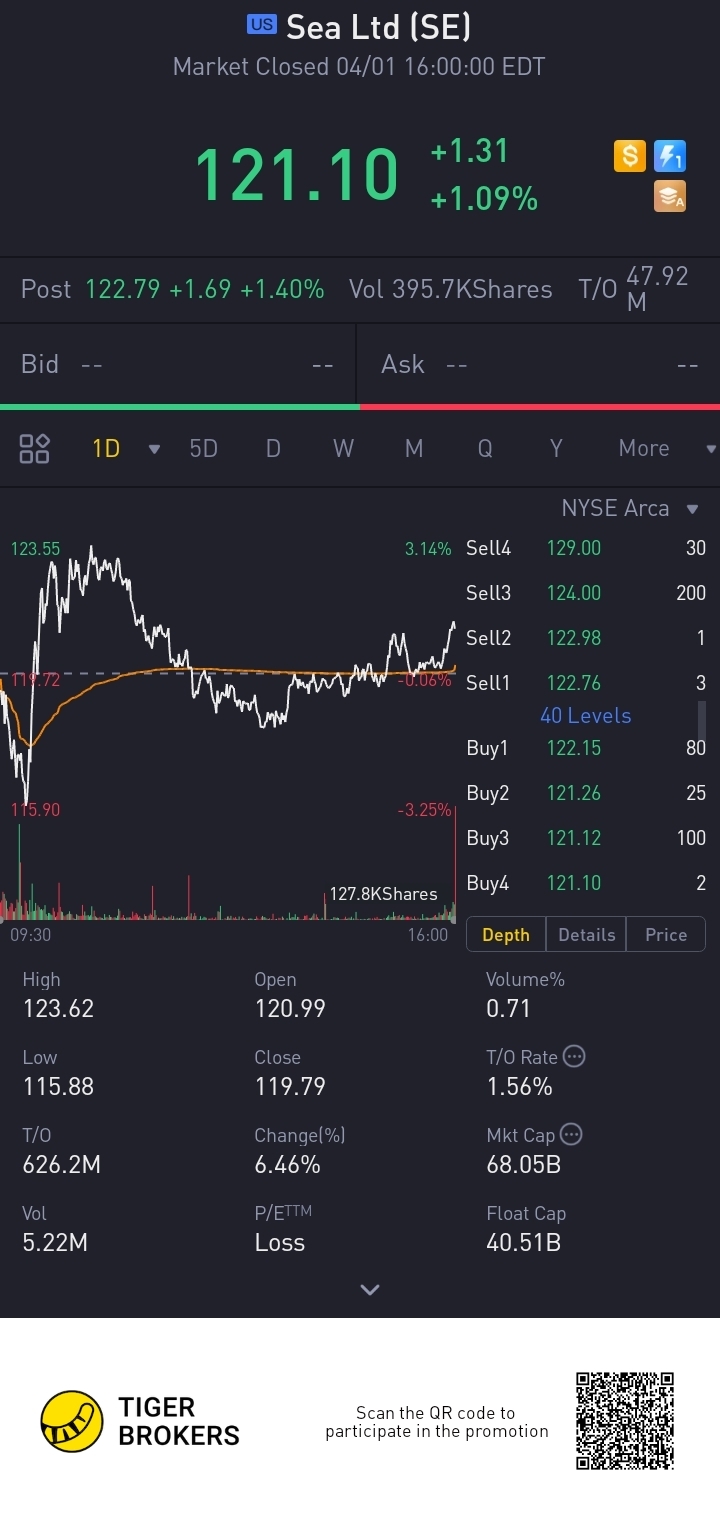Image resolution: width=720 pixels, height=1525 pixels.
Task: Switch to the Details tab
Action: click(586, 934)
